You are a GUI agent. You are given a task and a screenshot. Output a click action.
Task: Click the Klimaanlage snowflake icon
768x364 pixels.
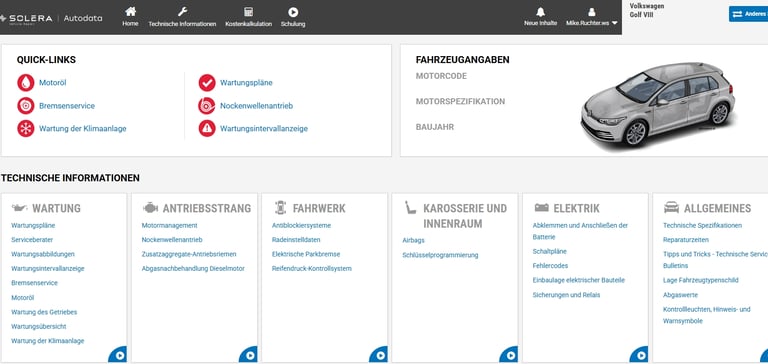pyautogui.click(x=25, y=128)
